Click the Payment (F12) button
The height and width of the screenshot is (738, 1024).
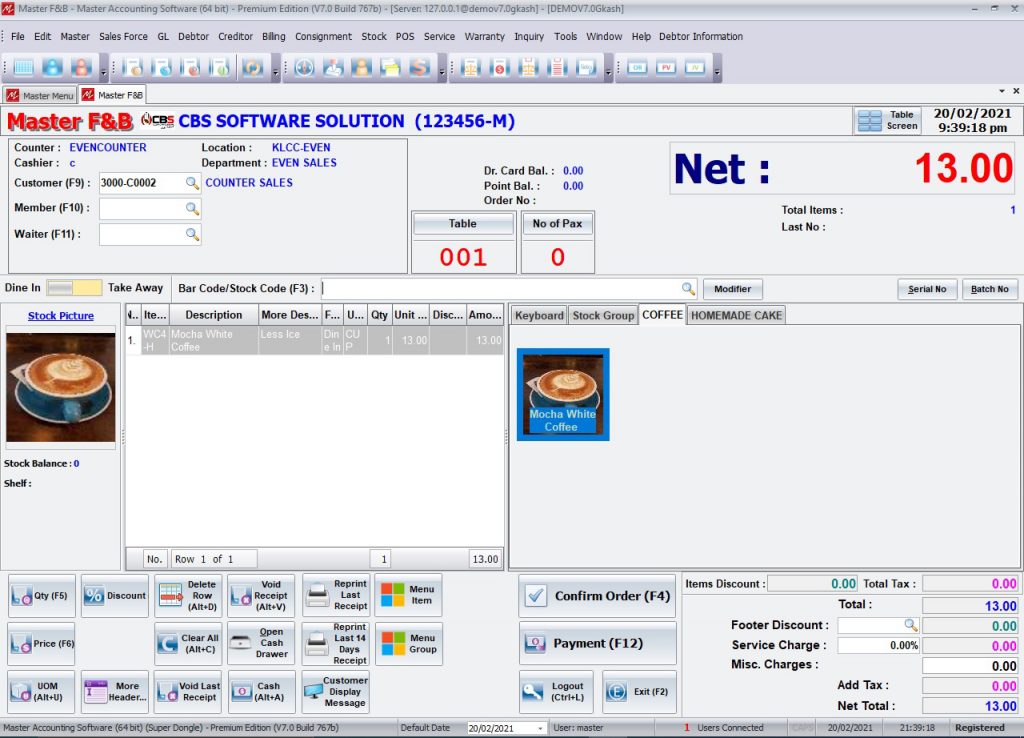[x=598, y=643]
